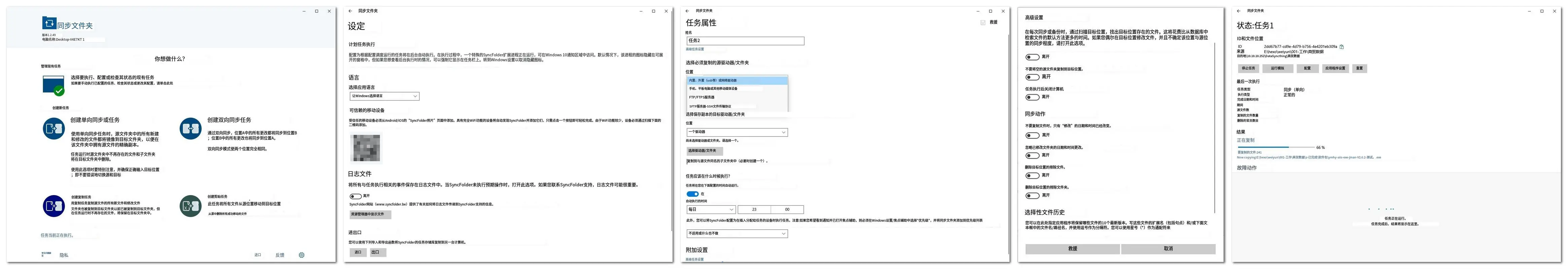Toggle the scheduled execution switch (任务应该在什么时候执行)

[x=693, y=194]
